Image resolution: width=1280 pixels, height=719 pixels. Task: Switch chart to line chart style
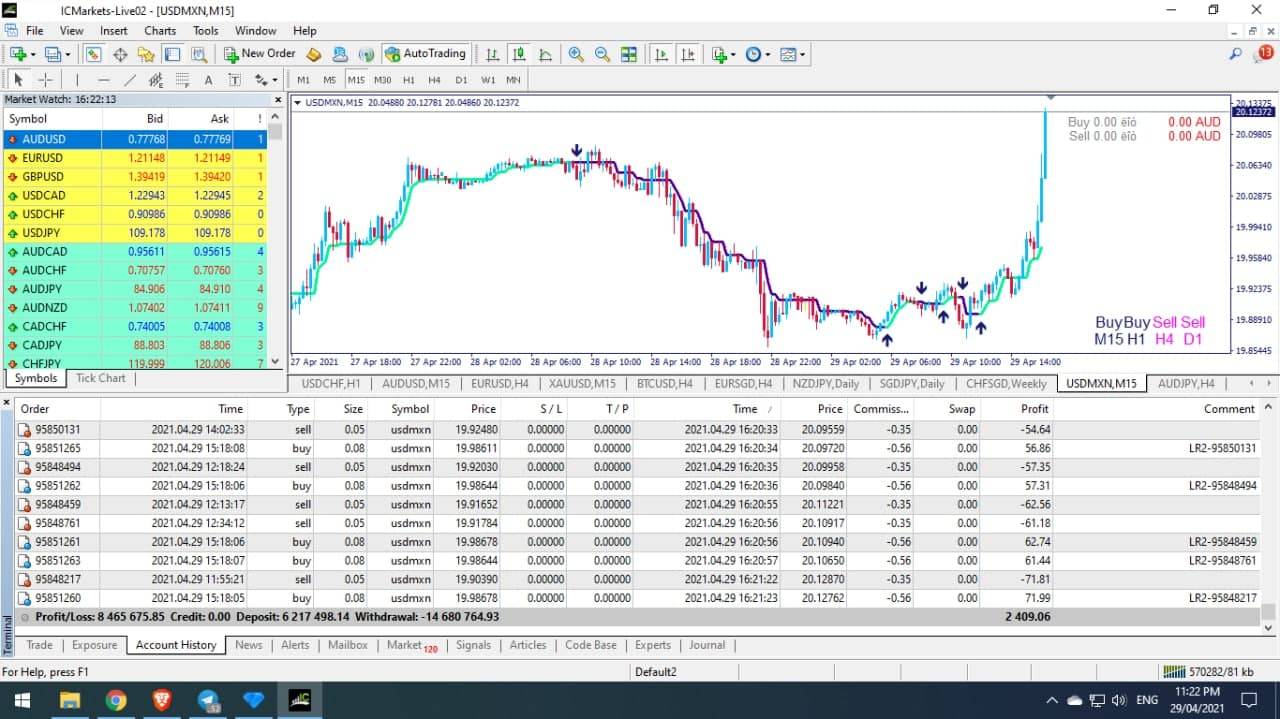[x=545, y=54]
